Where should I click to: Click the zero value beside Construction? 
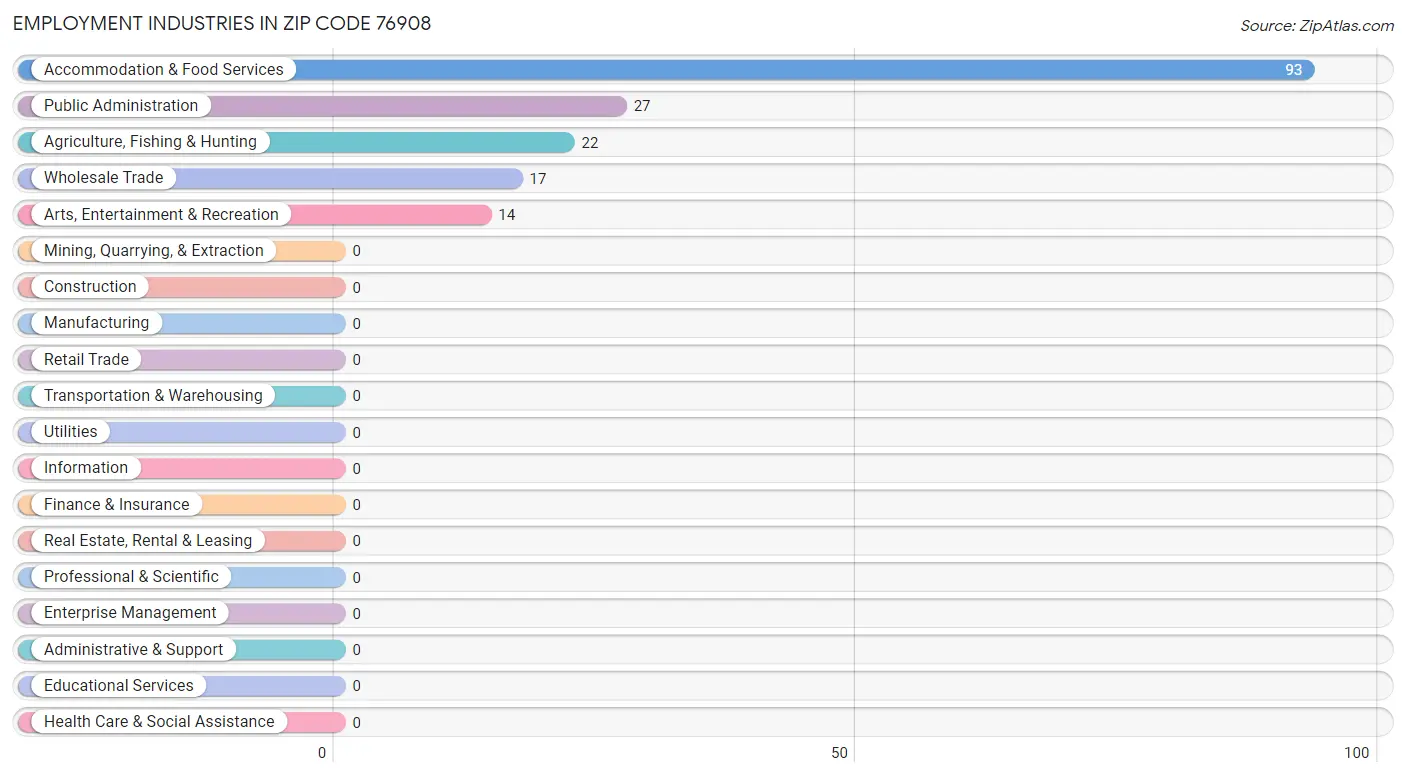tap(356, 288)
